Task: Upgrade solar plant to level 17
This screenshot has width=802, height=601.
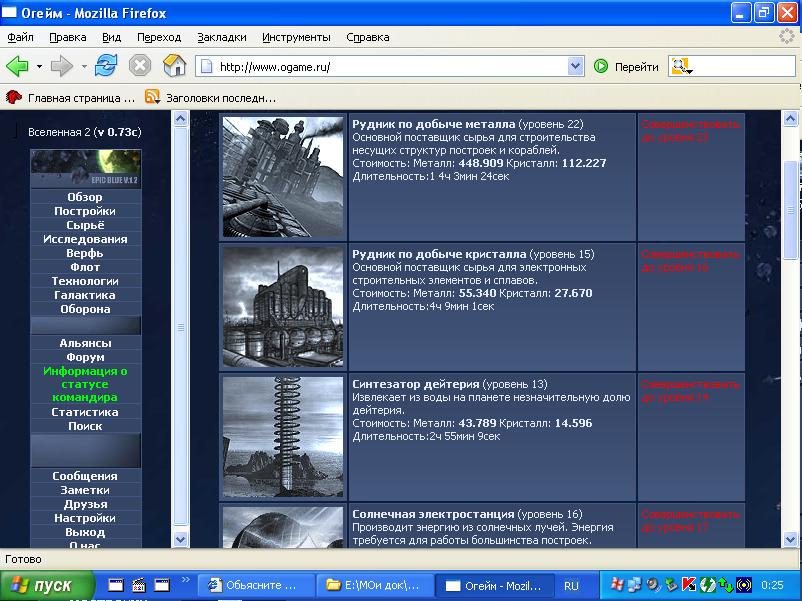Action: (x=690, y=521)
